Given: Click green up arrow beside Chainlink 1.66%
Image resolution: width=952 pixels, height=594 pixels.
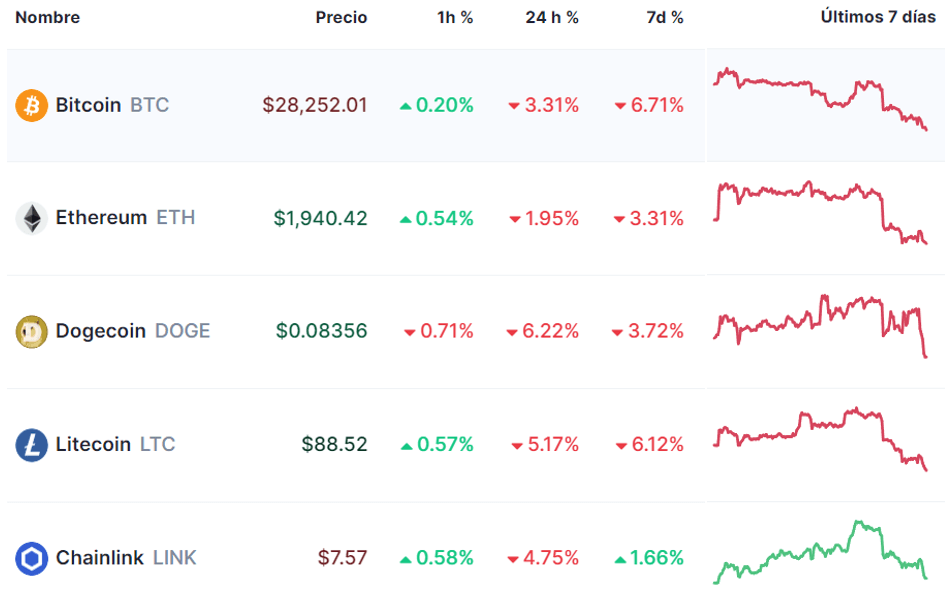Looking at the screenshot, I should [620, 558].
